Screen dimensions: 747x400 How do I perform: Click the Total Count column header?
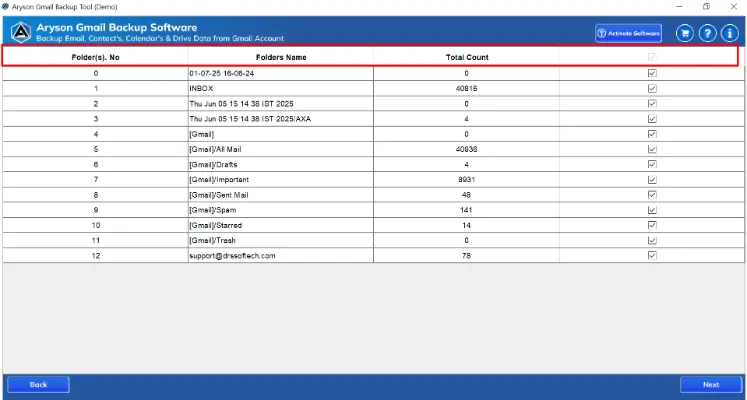(x=467, y=57)
